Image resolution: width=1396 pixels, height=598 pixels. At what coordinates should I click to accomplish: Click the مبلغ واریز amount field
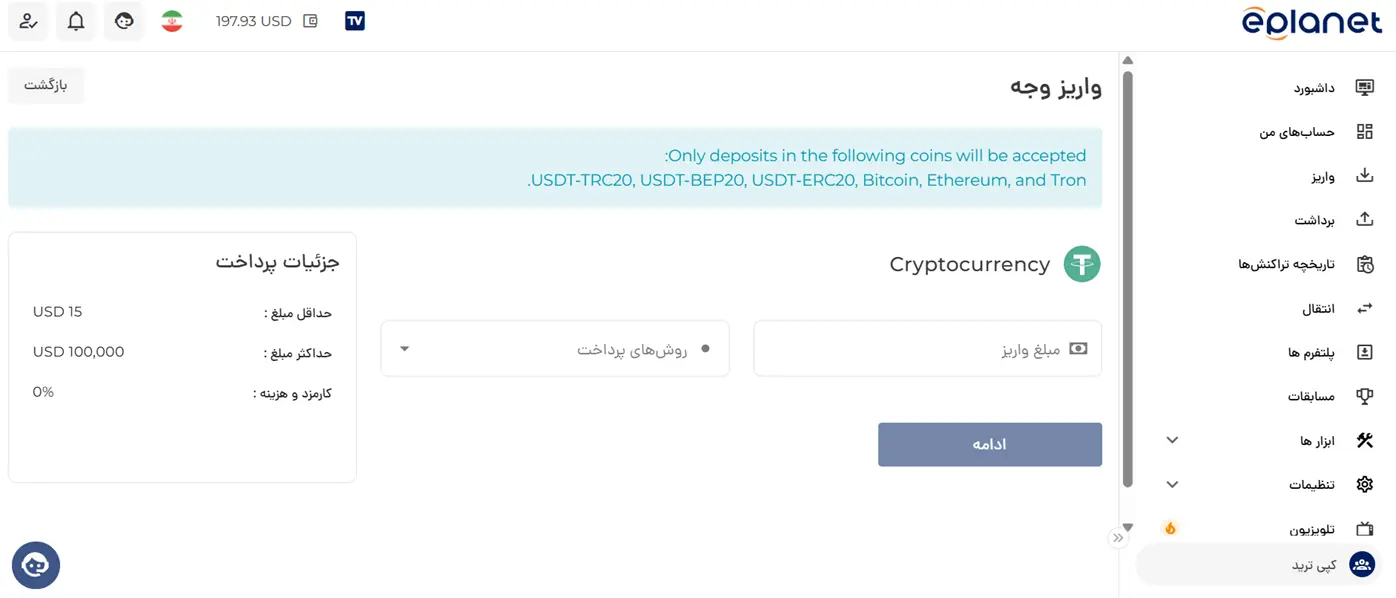(x=928, y=349)
